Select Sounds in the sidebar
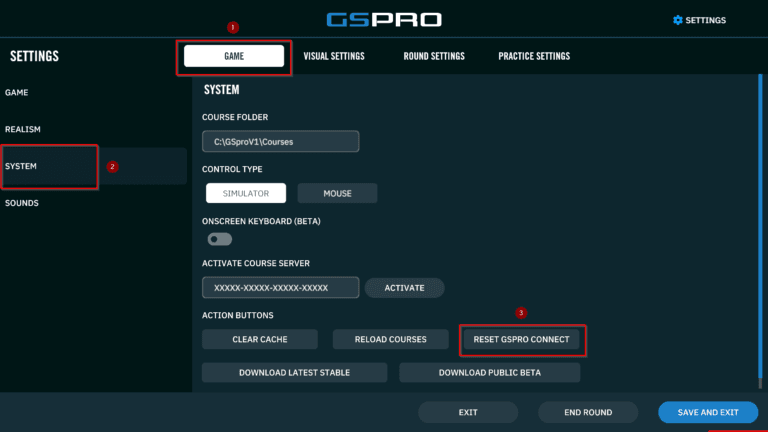768x432 pixels. click(x=22, y=203)
